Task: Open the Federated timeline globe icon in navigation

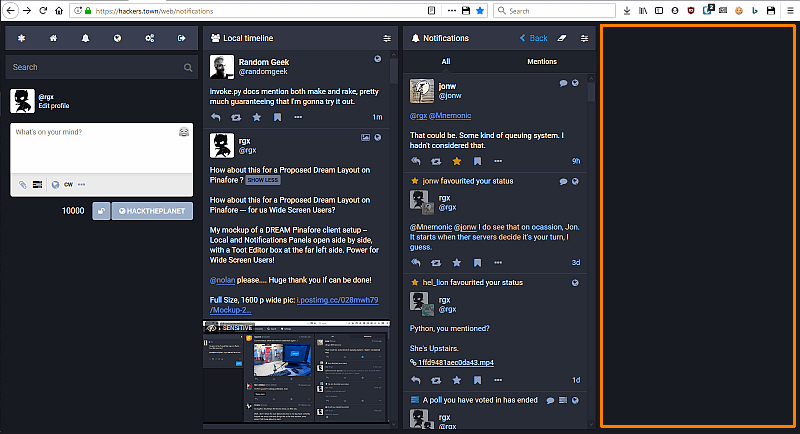Action: pos(117,38)
